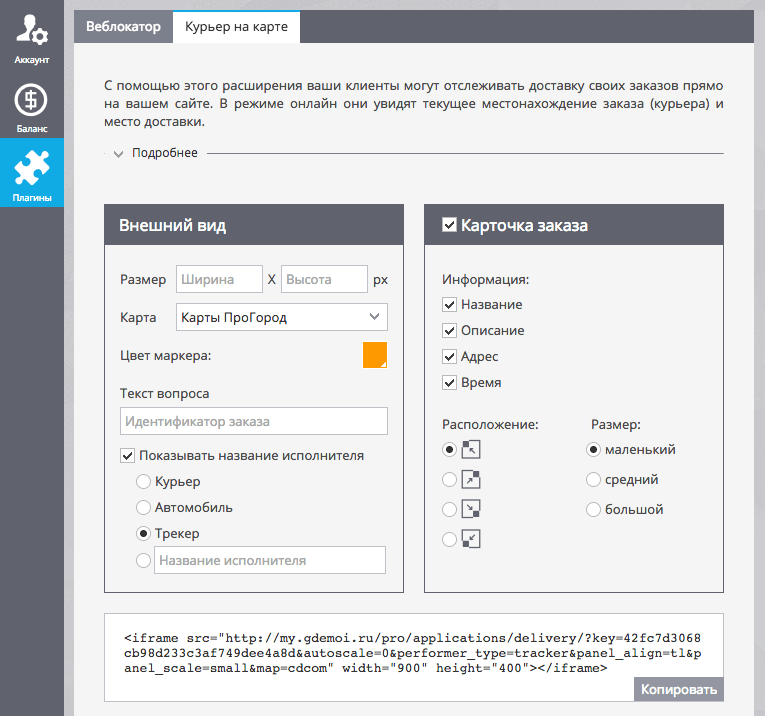Disable Показывать название исполнителя checkbox
Screen dimensions: 765x716
click(128, 456)
